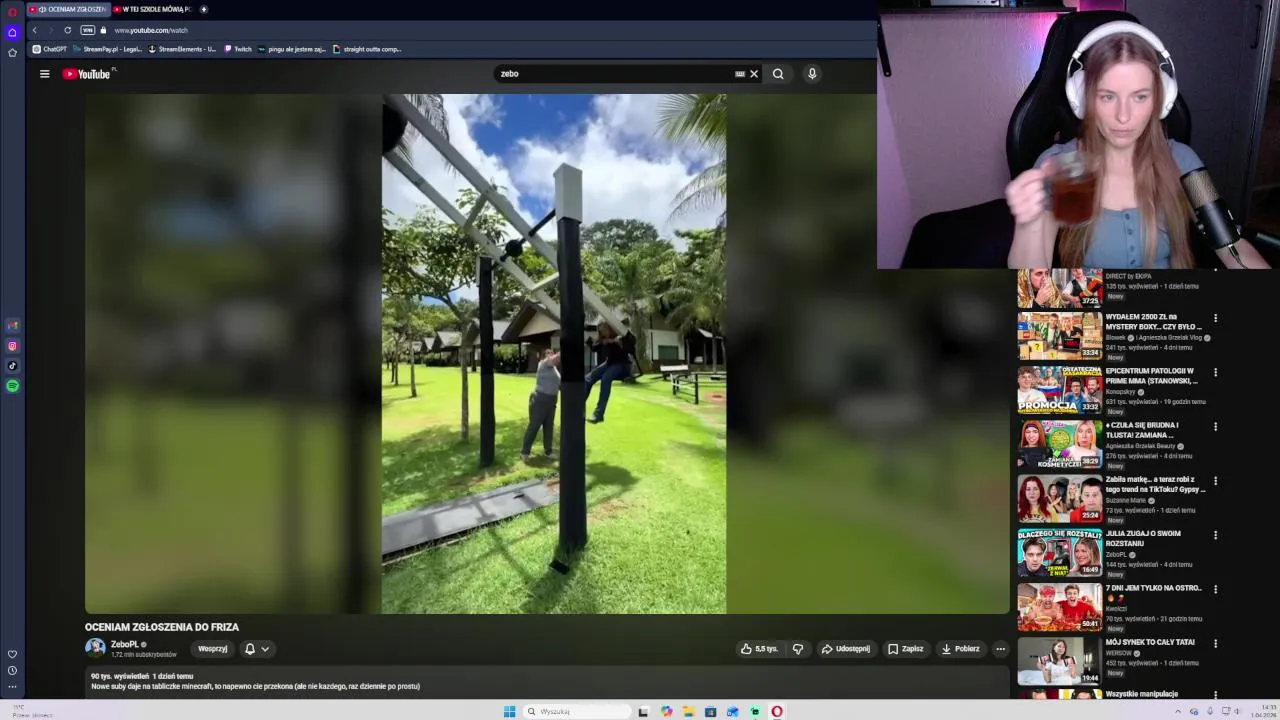The width and height of the screenshot is (1280, 720).
Task: Click the Windows taskbar search box
Action: coord(578,712)
